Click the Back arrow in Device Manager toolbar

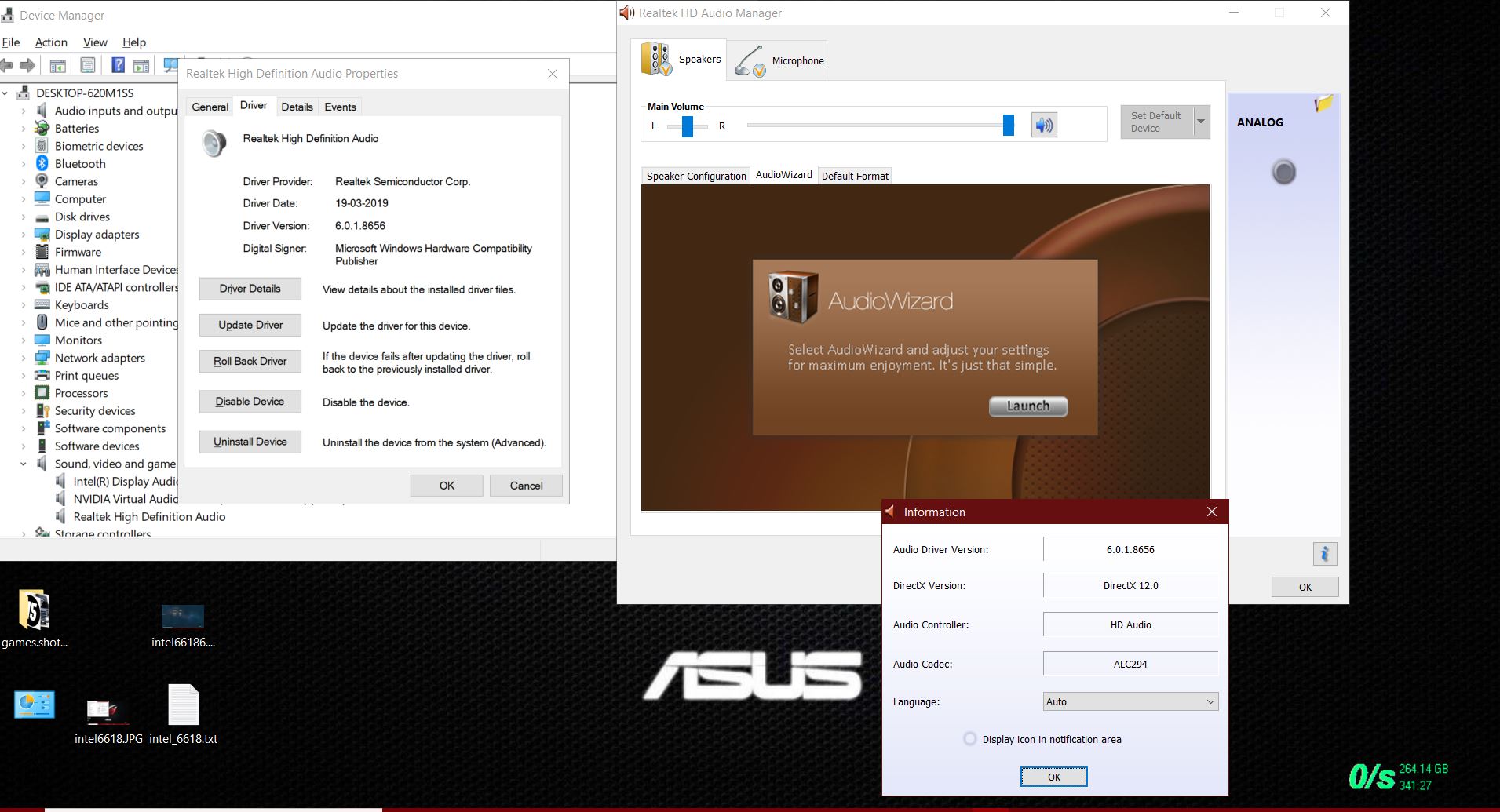coord(7,66)
